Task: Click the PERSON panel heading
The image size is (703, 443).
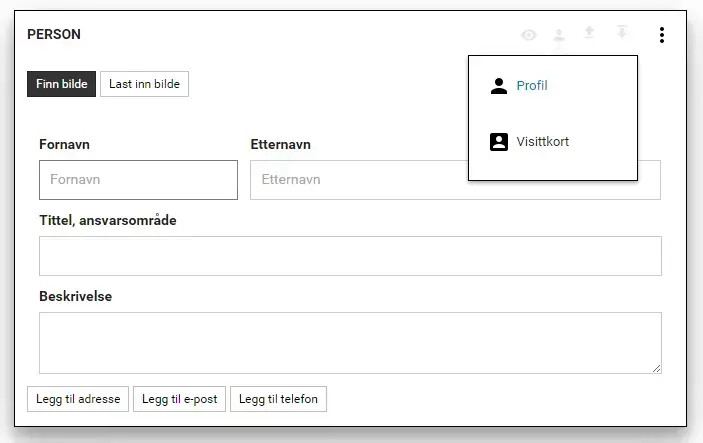Action: (54, 35)
